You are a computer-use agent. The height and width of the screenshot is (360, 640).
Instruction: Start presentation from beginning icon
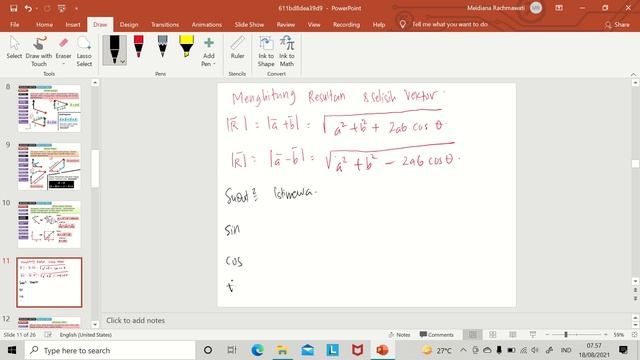61,8
